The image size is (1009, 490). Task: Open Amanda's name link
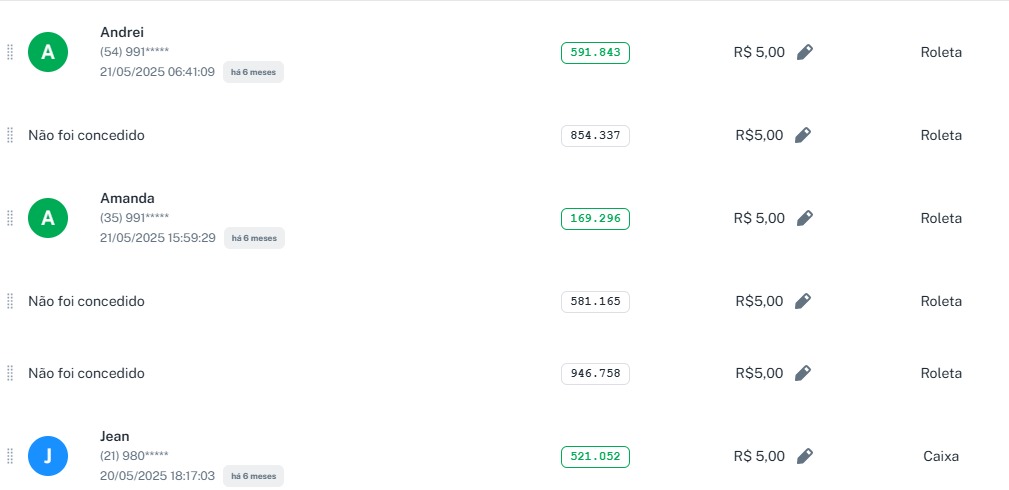click(x=127, y=198)
